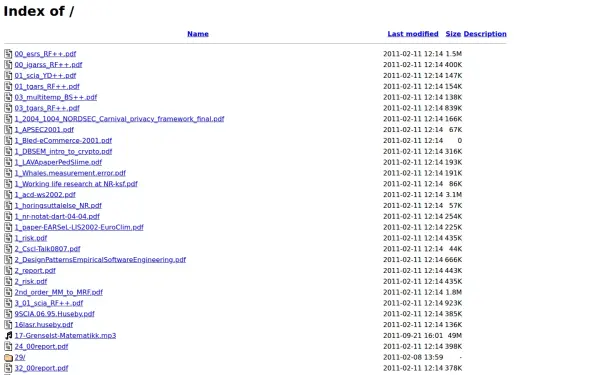Download 1_DBSEM_intro_to_crypto.pdf
This screenshot has height=375, width=600.
point(63,152)
